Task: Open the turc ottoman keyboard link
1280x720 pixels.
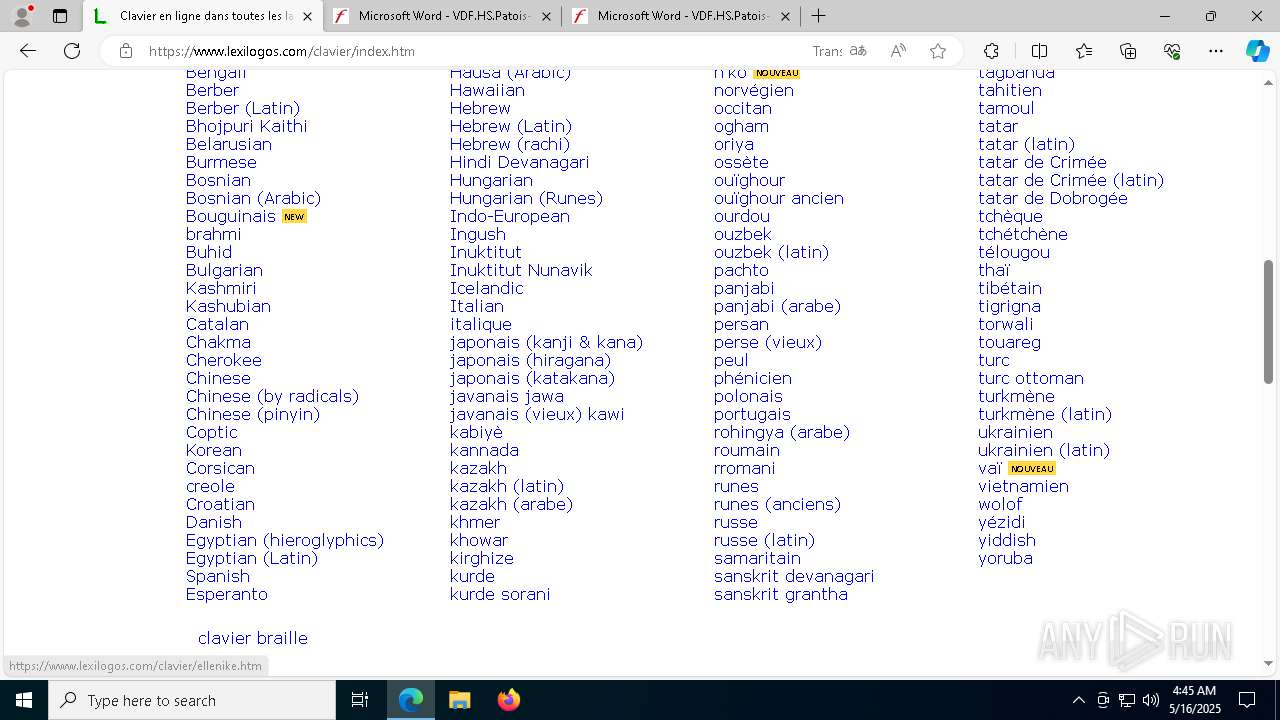Action: tap(1031, 378)
